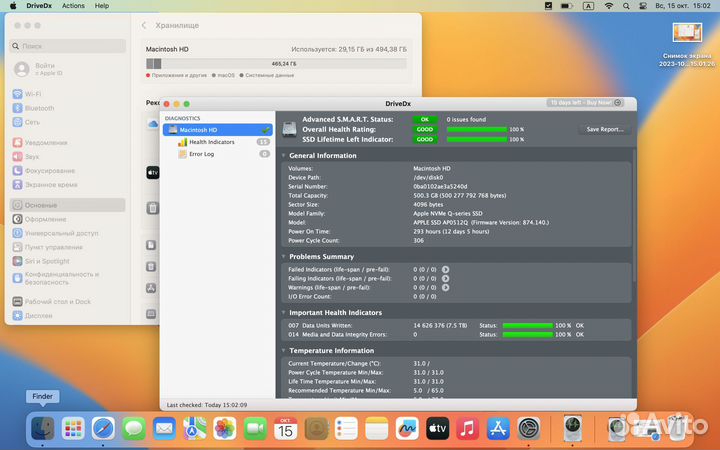
Task: Click the DriveDx icon in Dock
Action: click(573, 429)
